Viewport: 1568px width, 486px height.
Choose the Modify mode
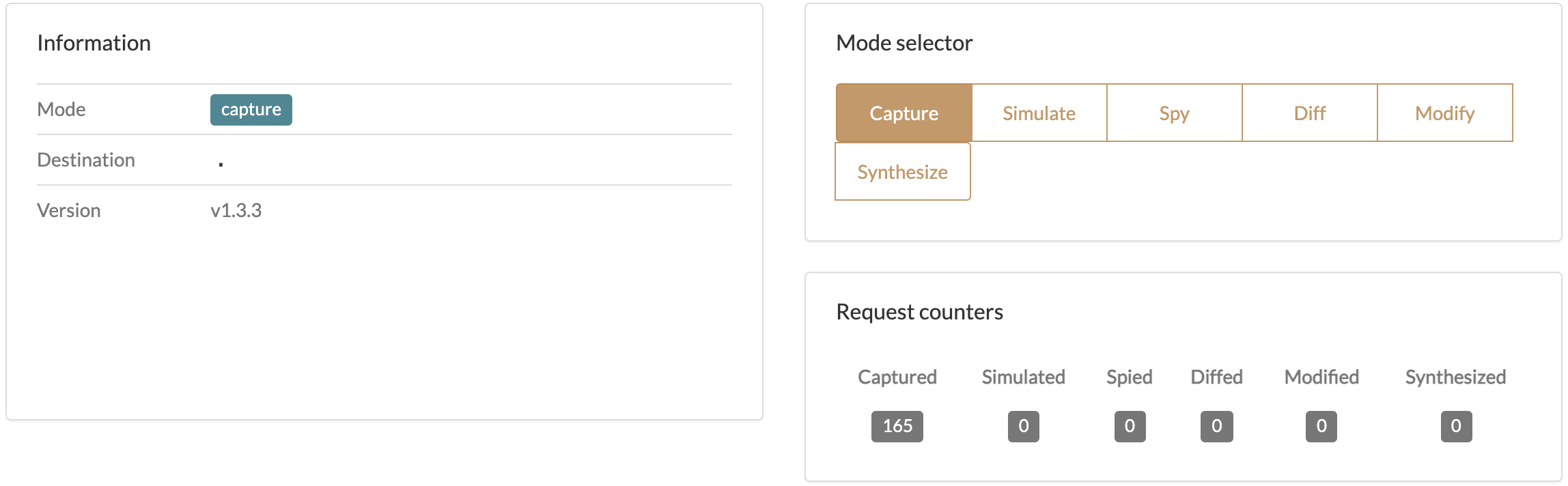click(1445, 113)
